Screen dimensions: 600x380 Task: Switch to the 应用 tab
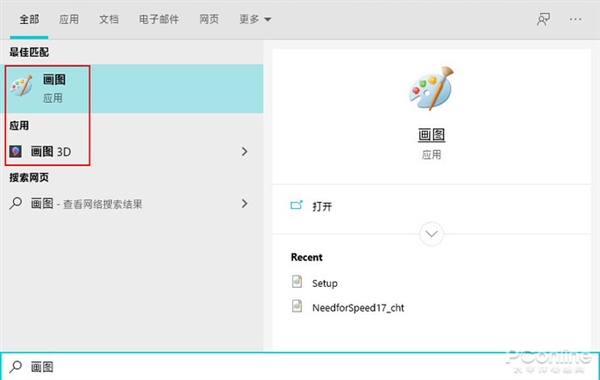[69, 19]
